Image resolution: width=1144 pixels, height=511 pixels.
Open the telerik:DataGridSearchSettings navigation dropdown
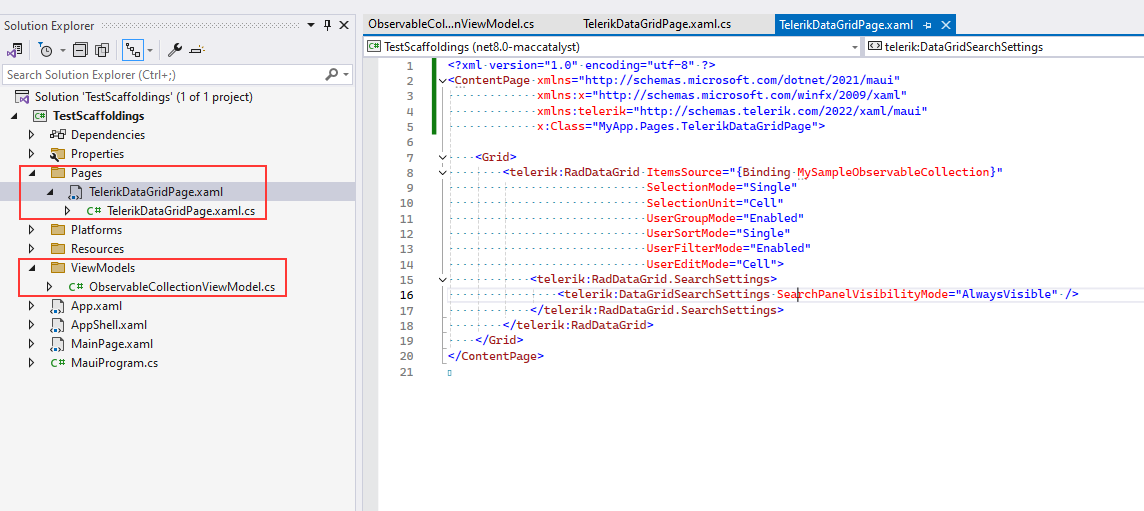coord(1005,47)
